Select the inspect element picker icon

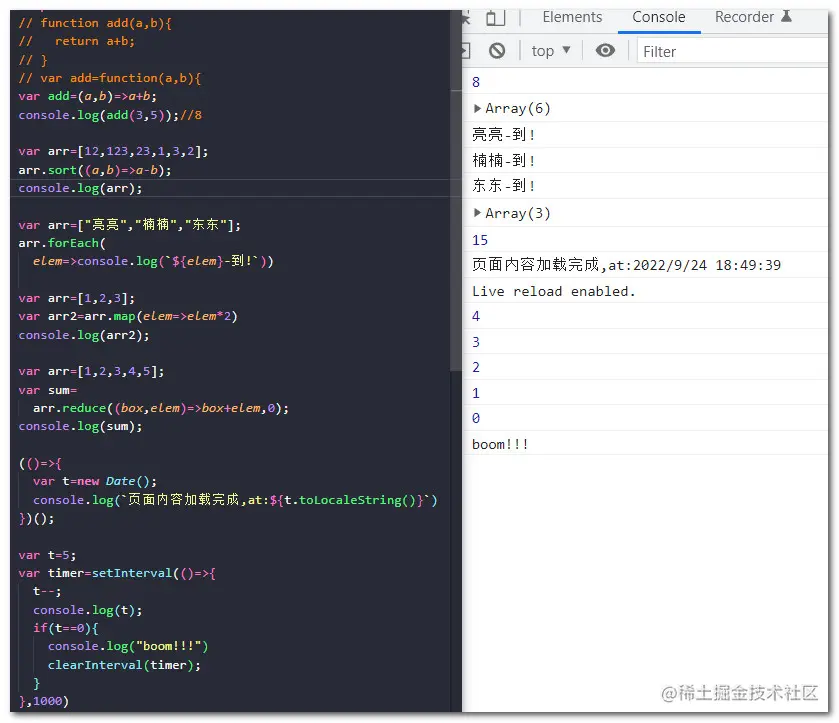click(466, 18)
